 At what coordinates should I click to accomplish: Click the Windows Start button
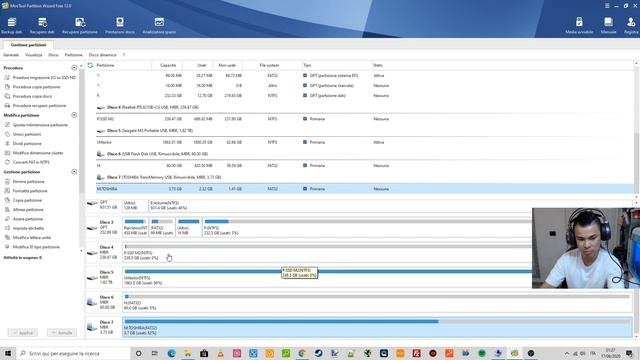[8, 353]
